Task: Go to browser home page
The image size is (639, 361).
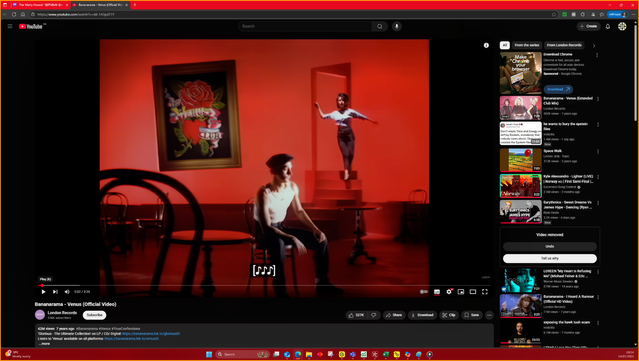Action: (x=23, y=14)
